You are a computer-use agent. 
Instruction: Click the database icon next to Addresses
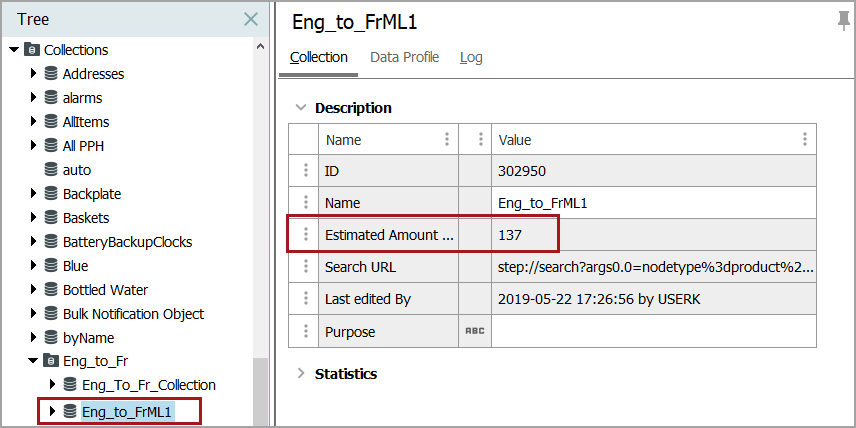tap(50, 74)
